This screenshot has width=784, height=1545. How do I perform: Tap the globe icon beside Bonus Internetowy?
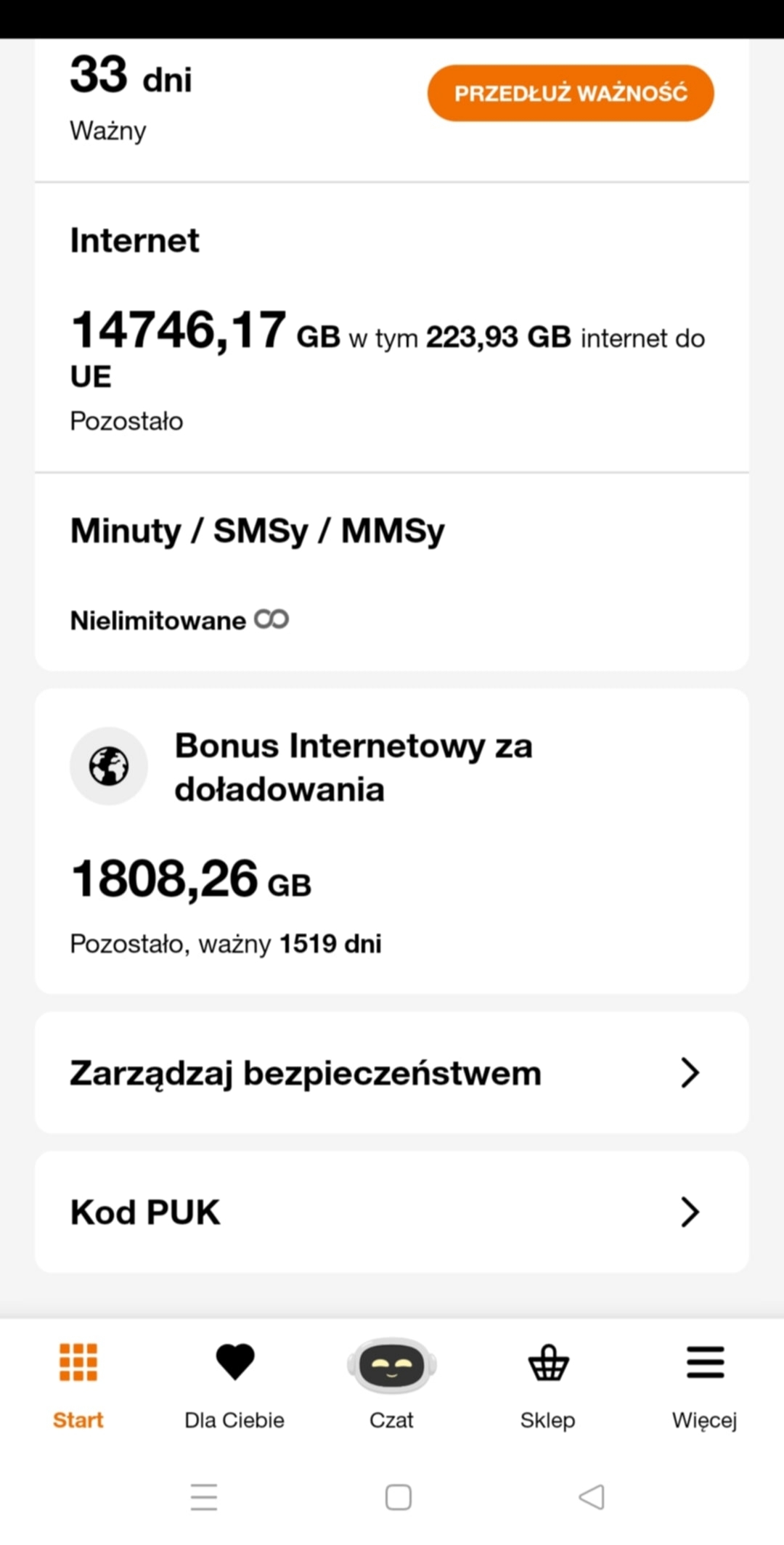coord(109,766)
